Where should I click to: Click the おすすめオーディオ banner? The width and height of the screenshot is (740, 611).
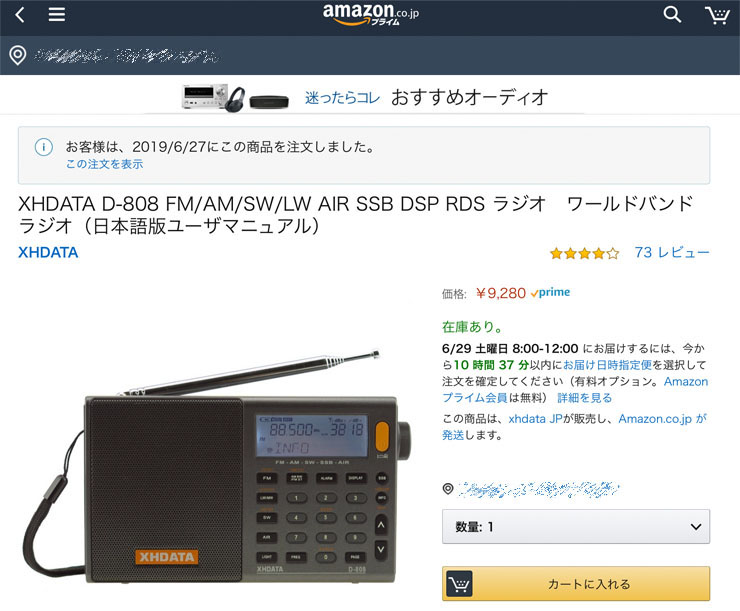pos(364,97)
